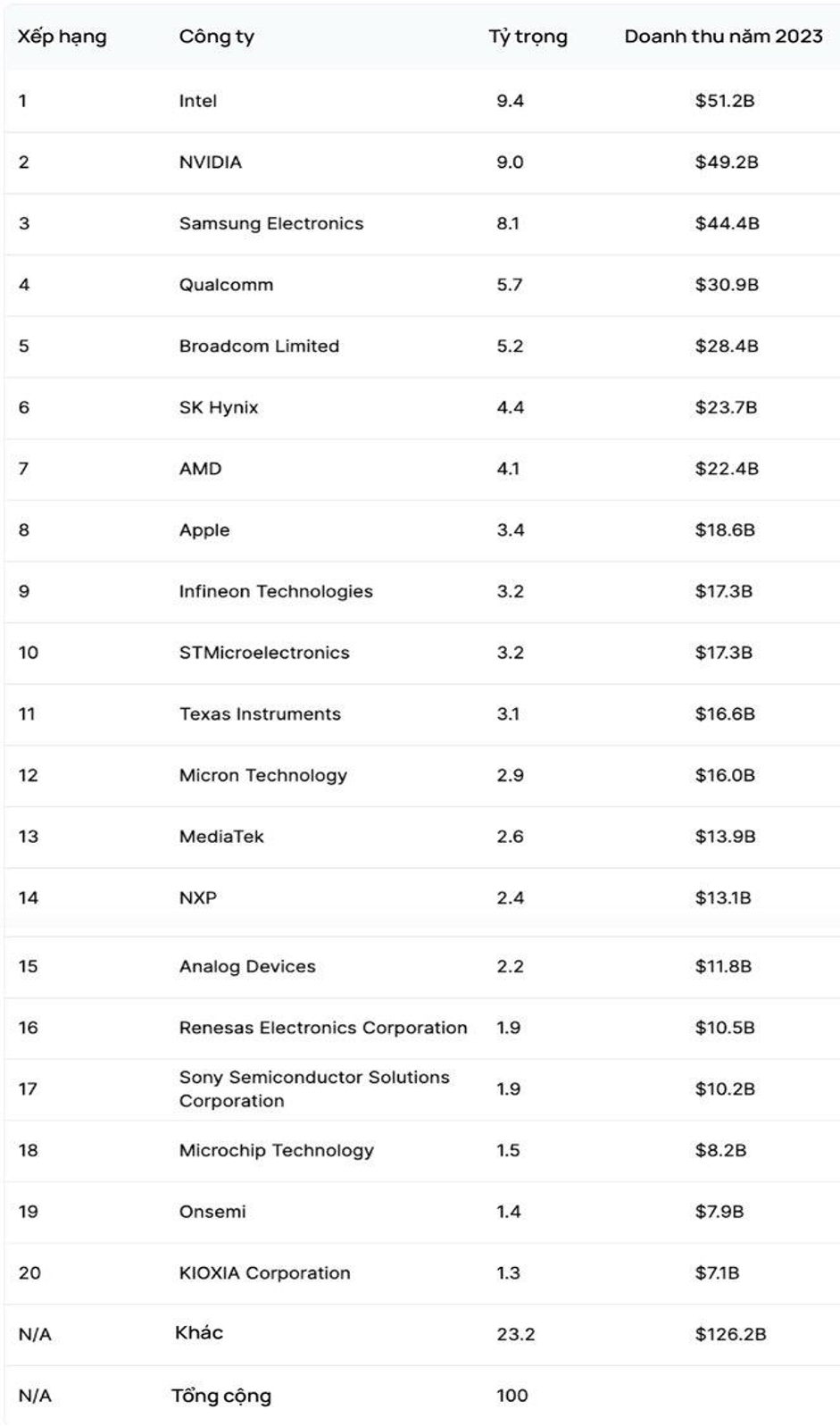Click the 'Xếp hạng' column header
840x1426 pixels.
pos(62,37)
